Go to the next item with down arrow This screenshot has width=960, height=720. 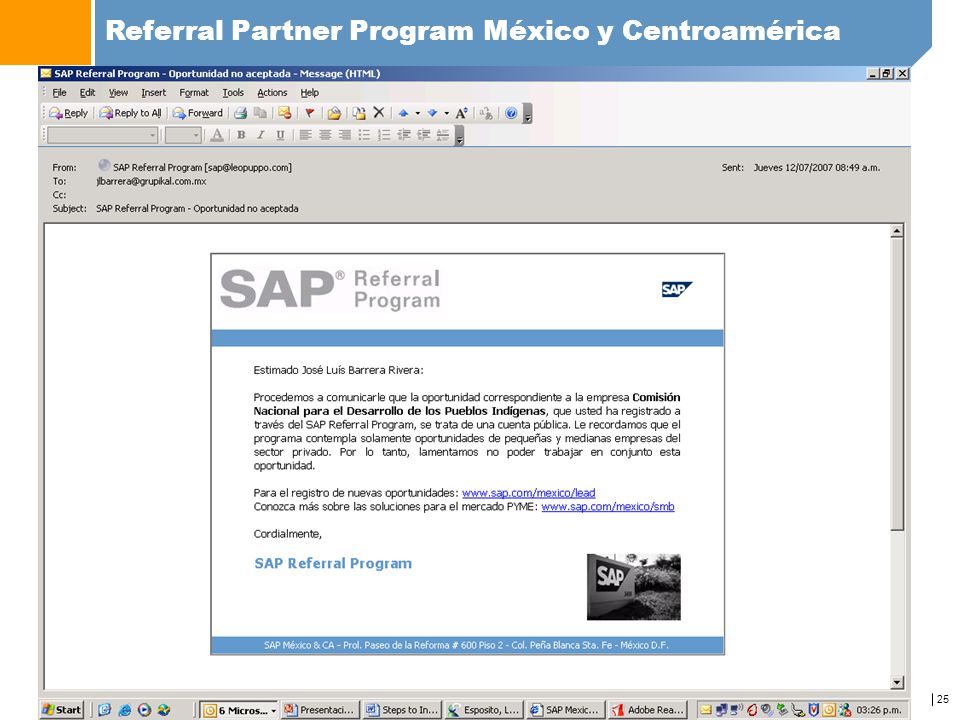[x=432, y=113]
